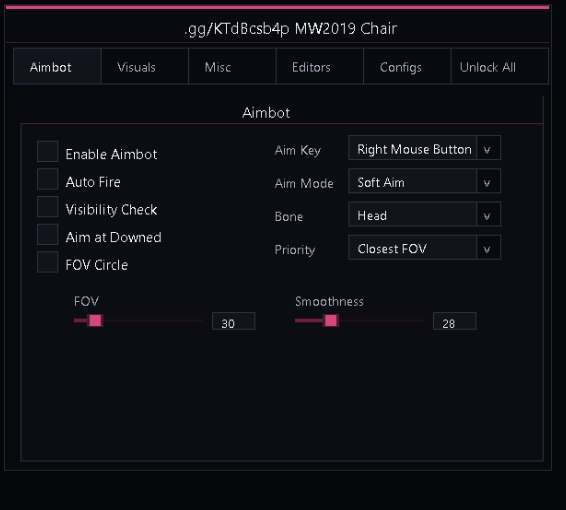566x510 pixels.
Task: Open the Aim Key dropdown
Action: [x=424, y=148]
